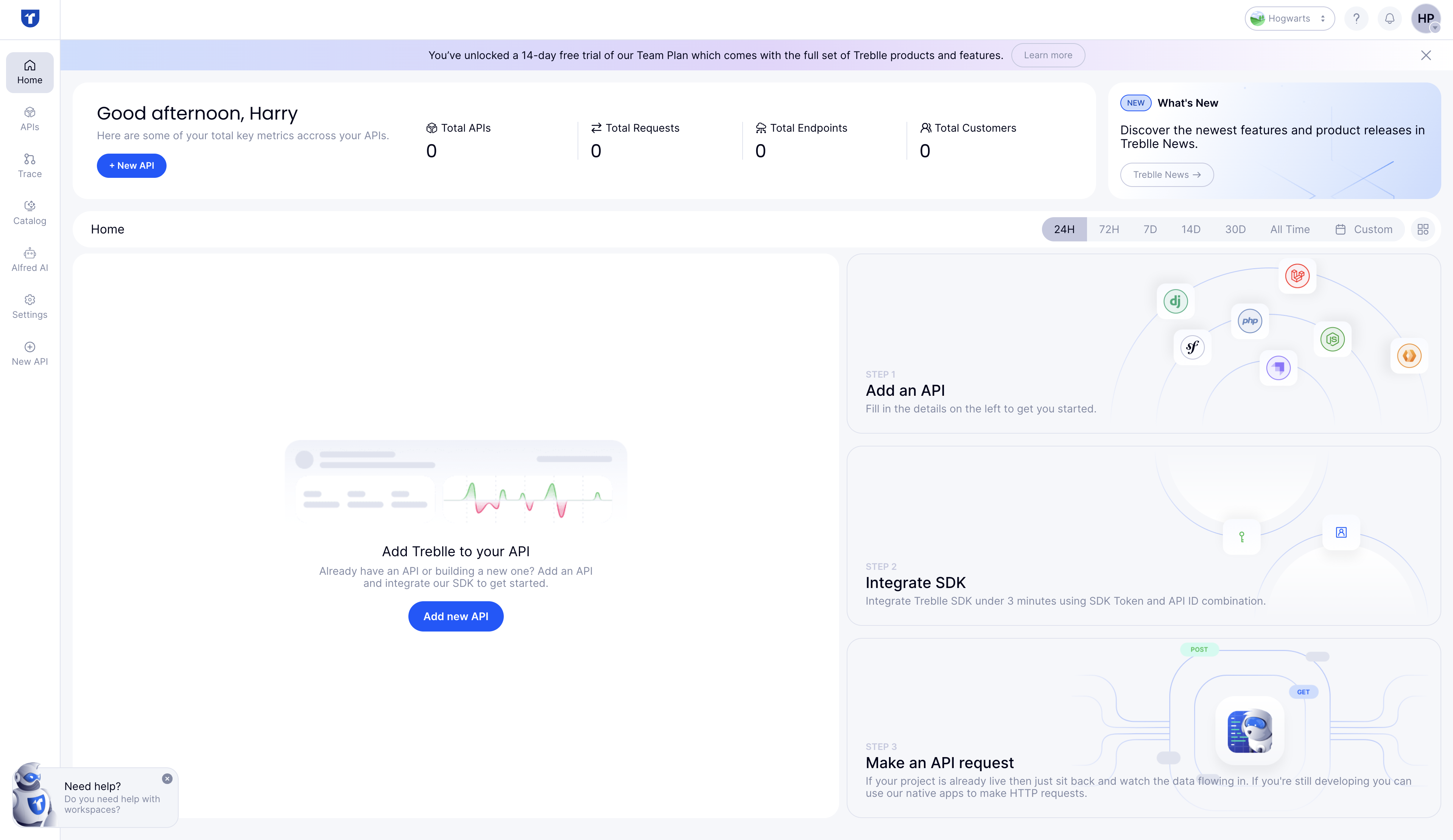Open the Custom date range picker

click(x=1364, y=229)
